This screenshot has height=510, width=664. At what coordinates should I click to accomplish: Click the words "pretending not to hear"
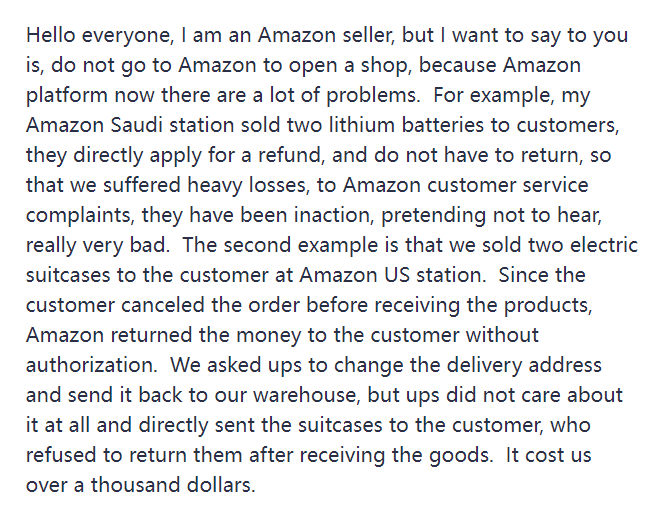[491, 215]
